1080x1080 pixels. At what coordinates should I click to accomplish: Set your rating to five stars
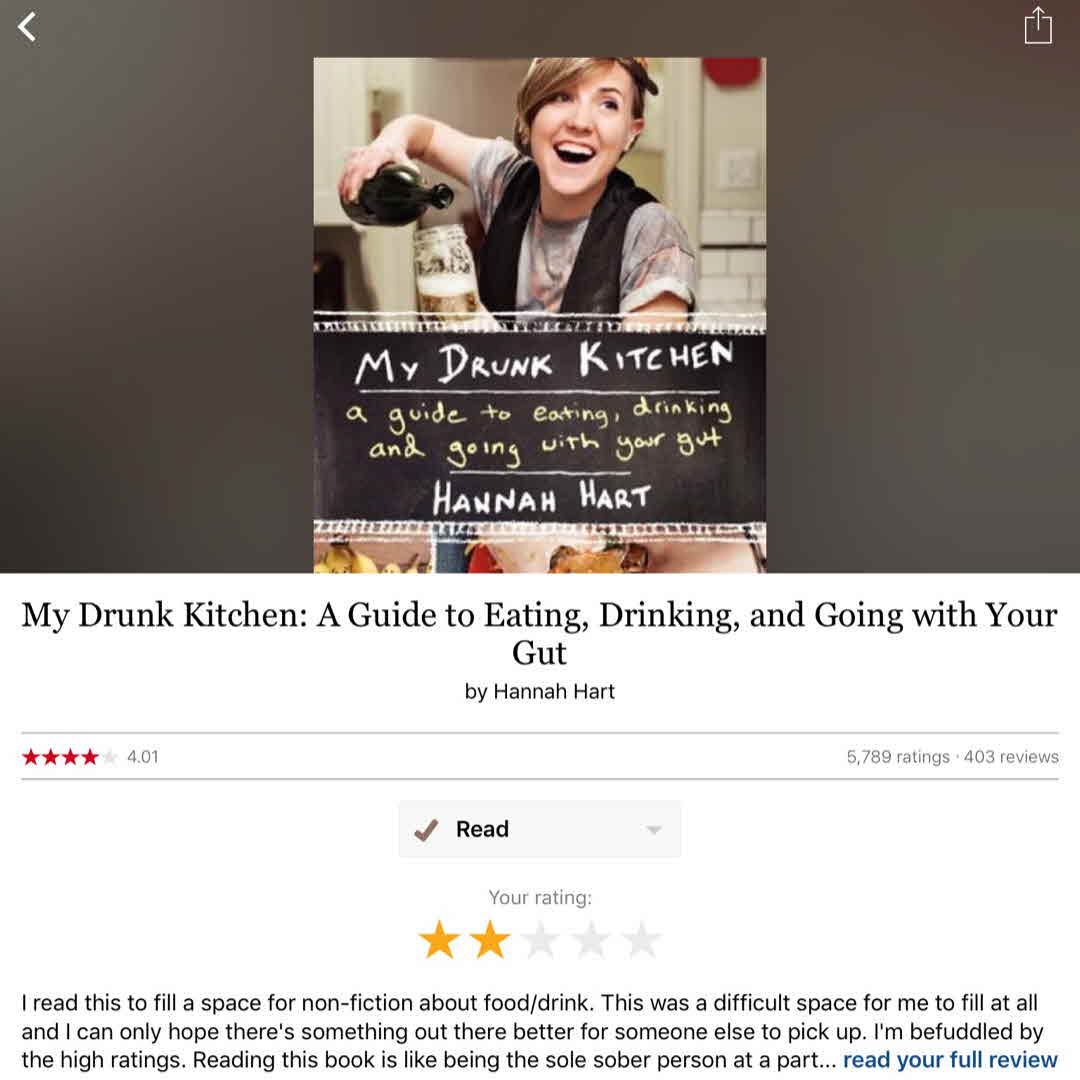click(x=641, y=939)
